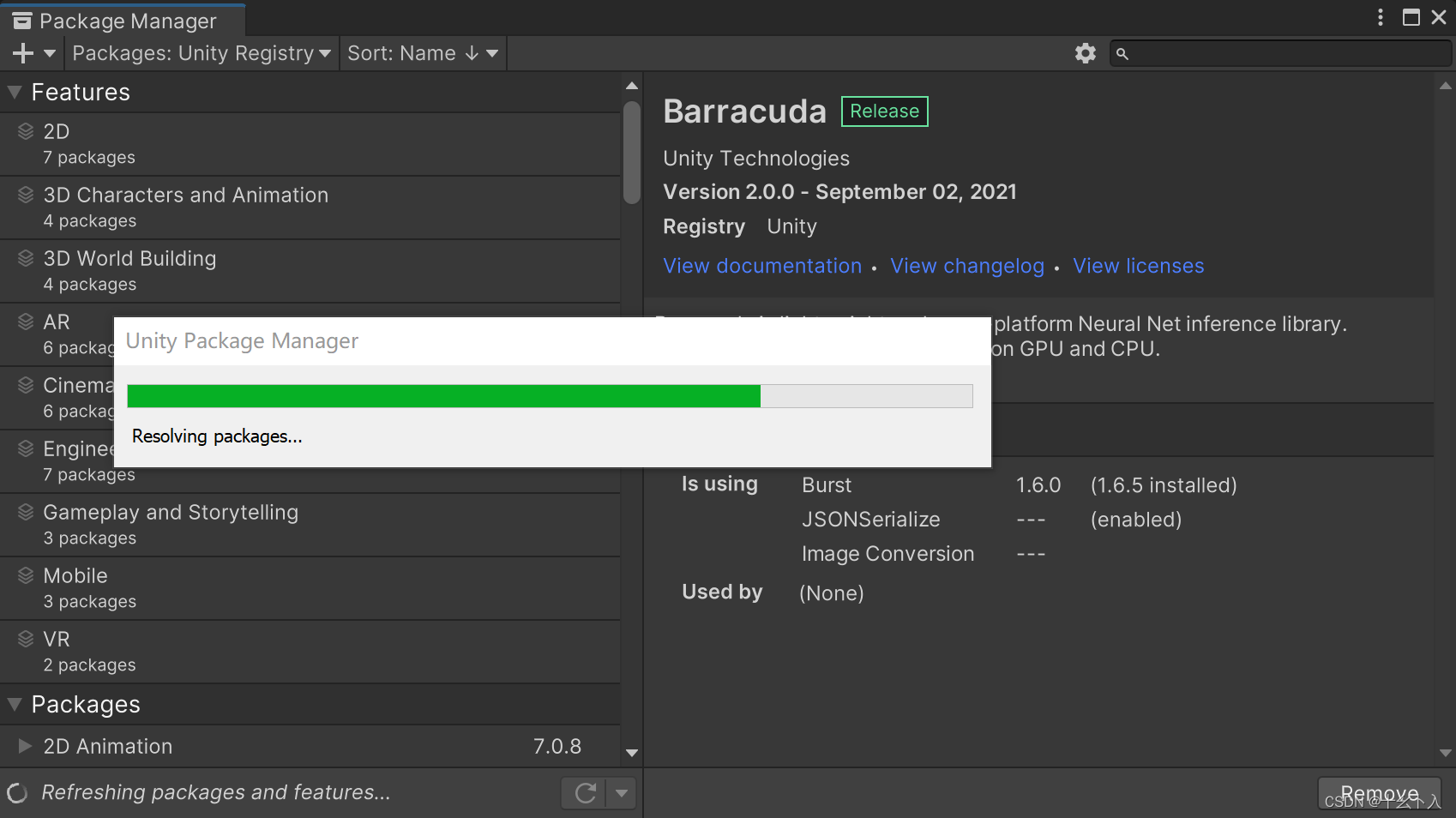
Task: Close the Package Manager window
Action: pos(1440,17)
